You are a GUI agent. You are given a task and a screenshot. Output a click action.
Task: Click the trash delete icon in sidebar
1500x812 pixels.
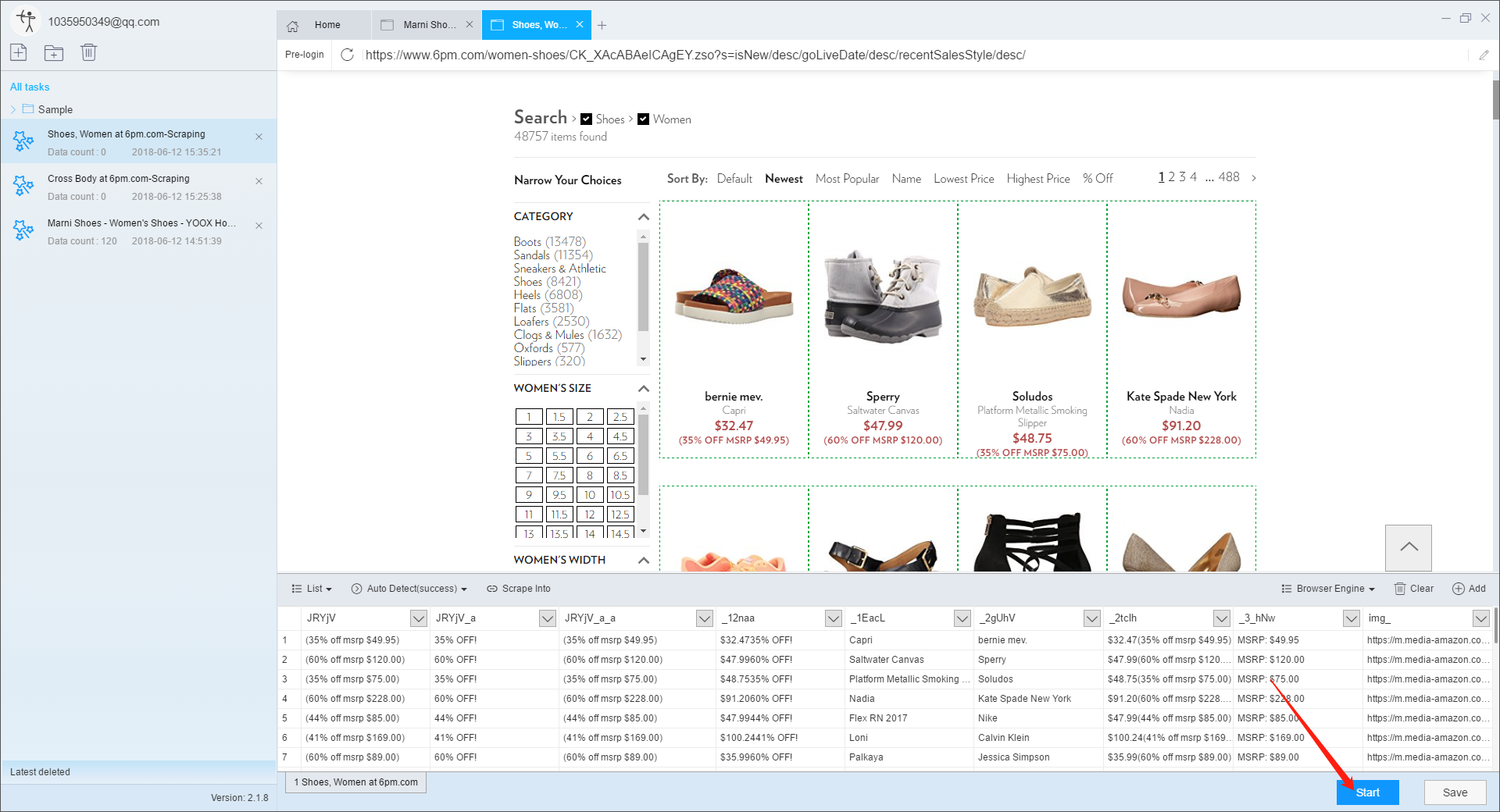click(88, 52)
